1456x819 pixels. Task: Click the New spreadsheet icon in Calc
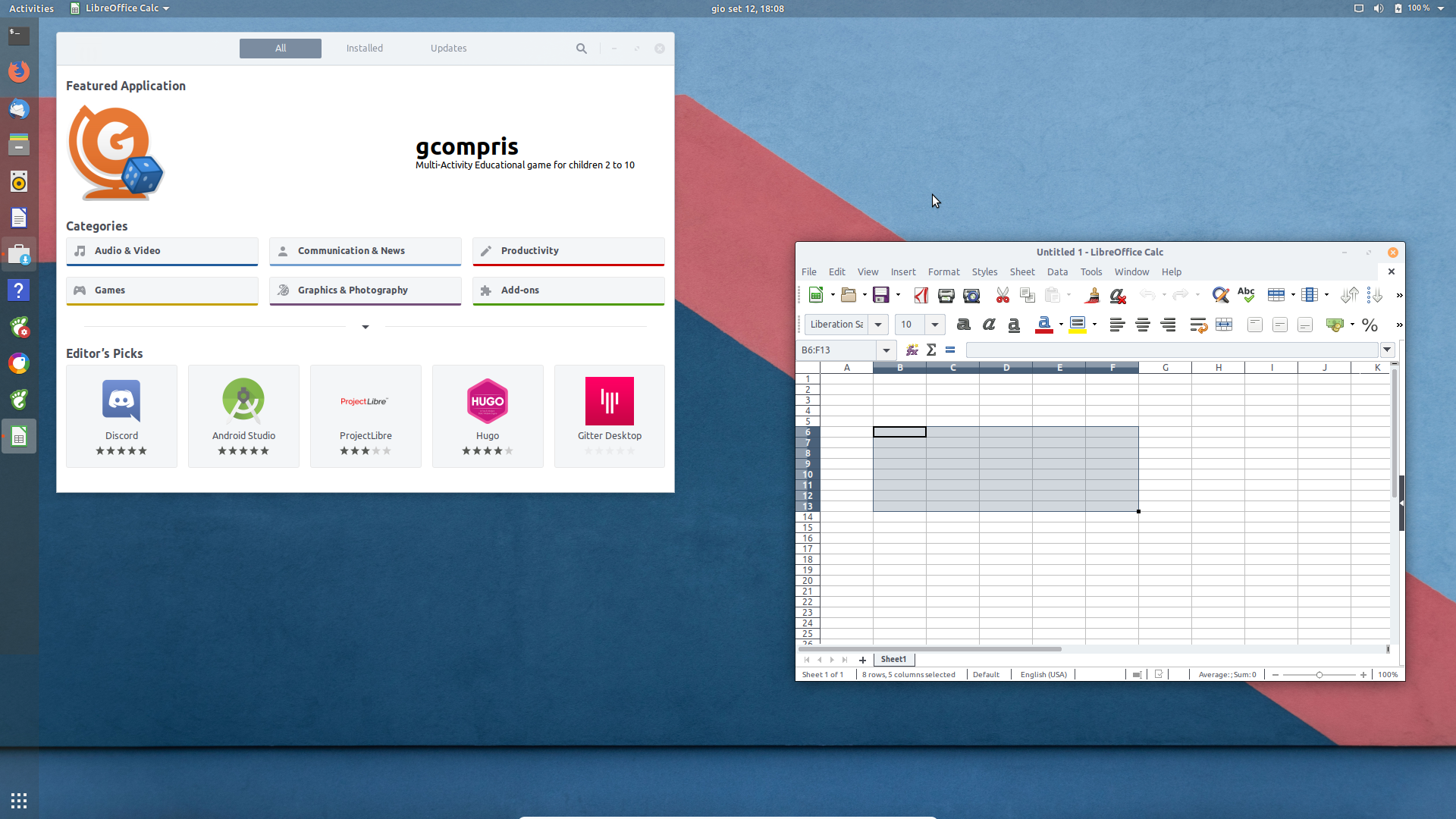pyautogui.click(x=816, y=295)
